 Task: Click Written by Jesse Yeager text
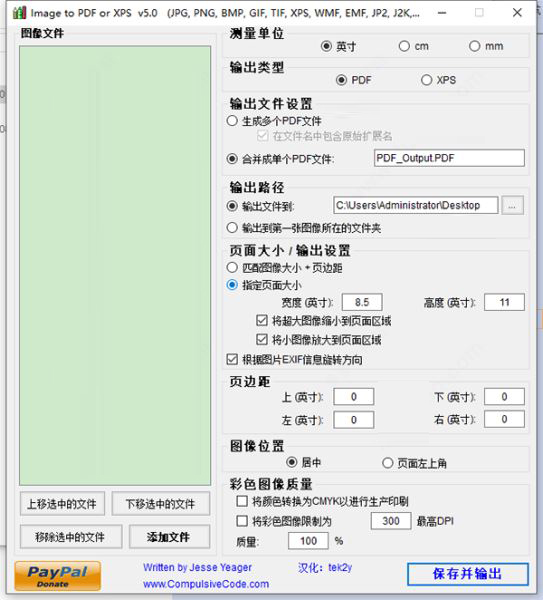pos(197,567)
